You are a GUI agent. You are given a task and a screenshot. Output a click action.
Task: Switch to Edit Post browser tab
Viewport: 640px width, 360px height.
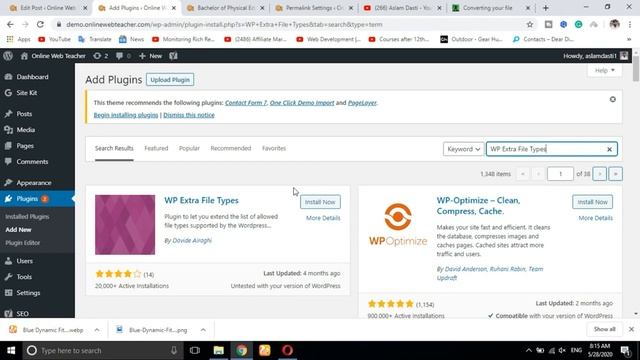pos(48,8)
